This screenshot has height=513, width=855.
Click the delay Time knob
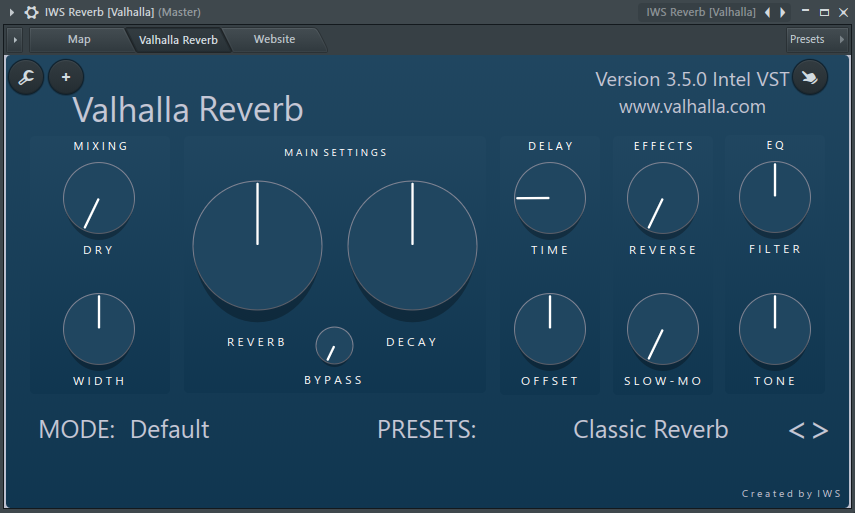click(550, 198)
